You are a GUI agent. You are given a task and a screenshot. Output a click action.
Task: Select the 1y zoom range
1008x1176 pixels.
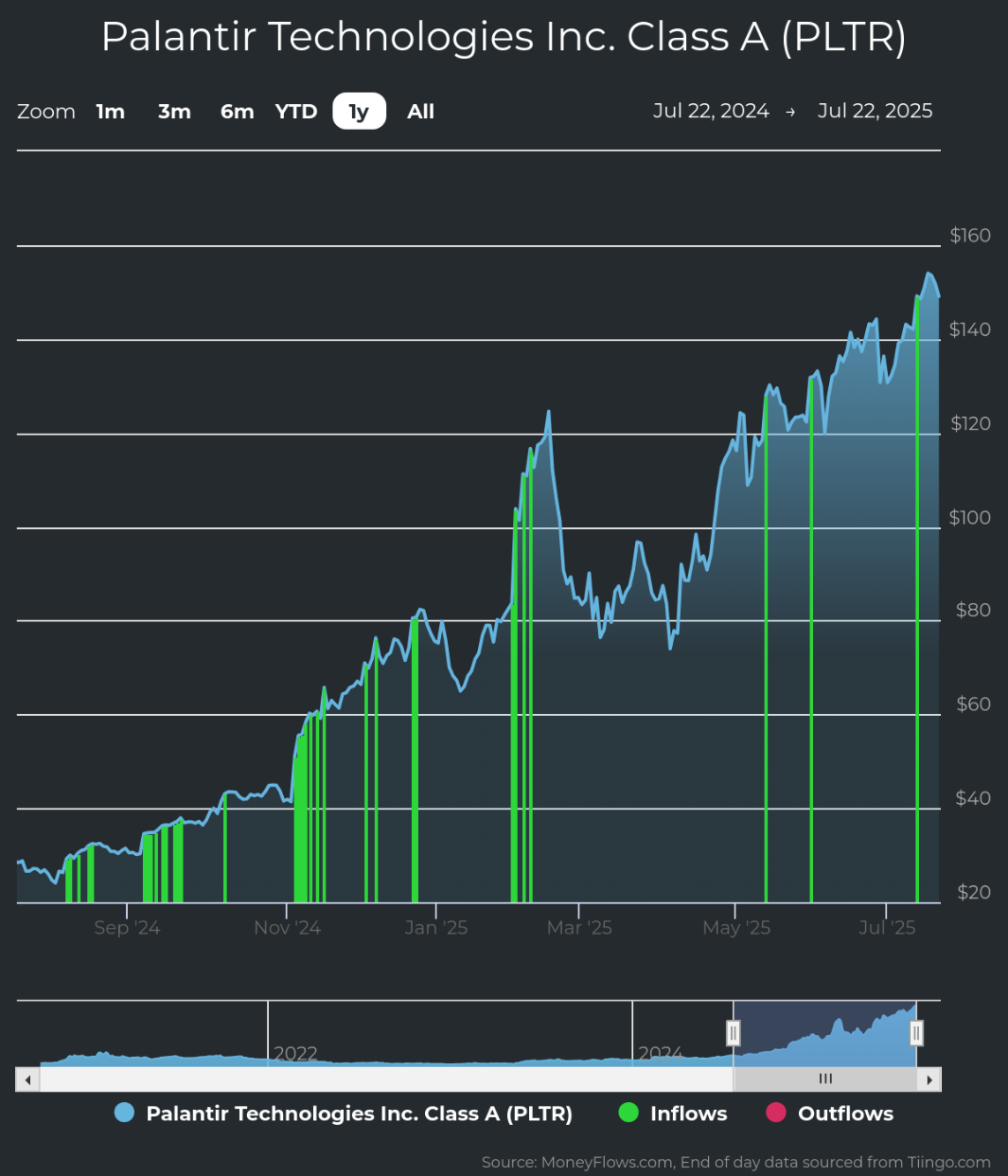point(360,112)
